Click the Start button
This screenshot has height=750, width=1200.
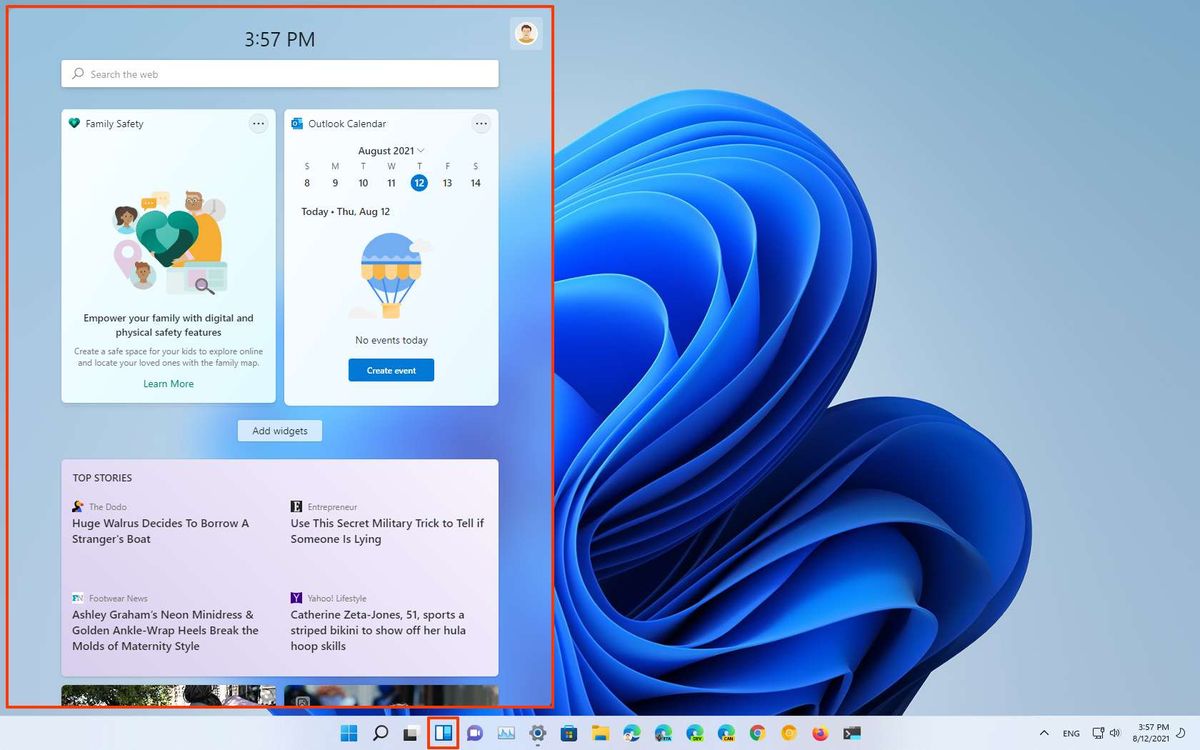point(347,731)
